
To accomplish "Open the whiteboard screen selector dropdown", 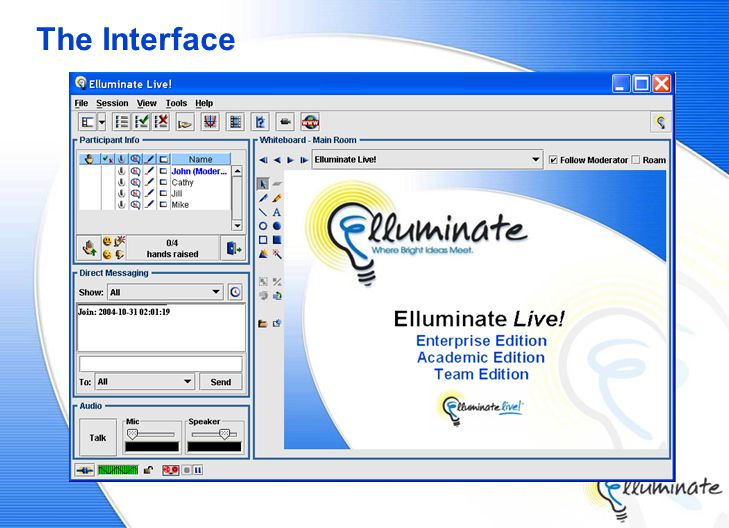I will pyautogui.click(x=427, y=159).
